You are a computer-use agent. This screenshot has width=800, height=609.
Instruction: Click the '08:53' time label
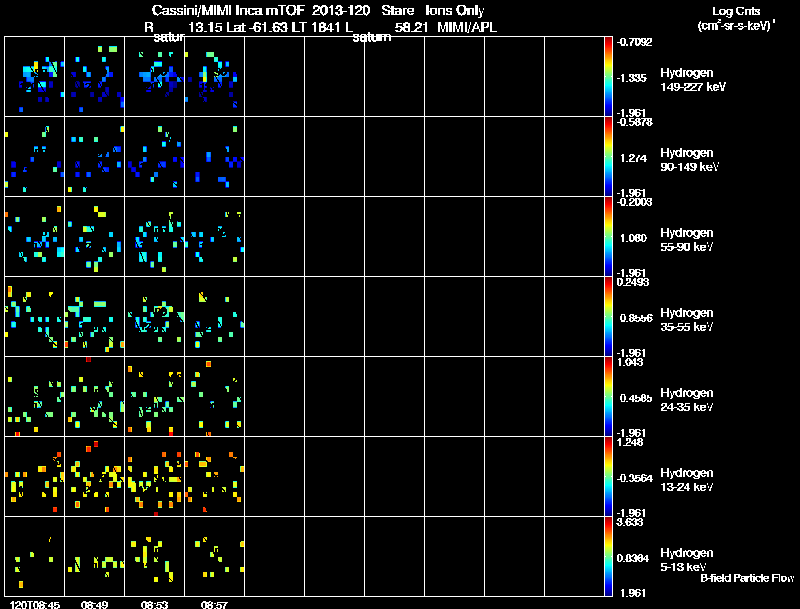(x=155, y=605)
